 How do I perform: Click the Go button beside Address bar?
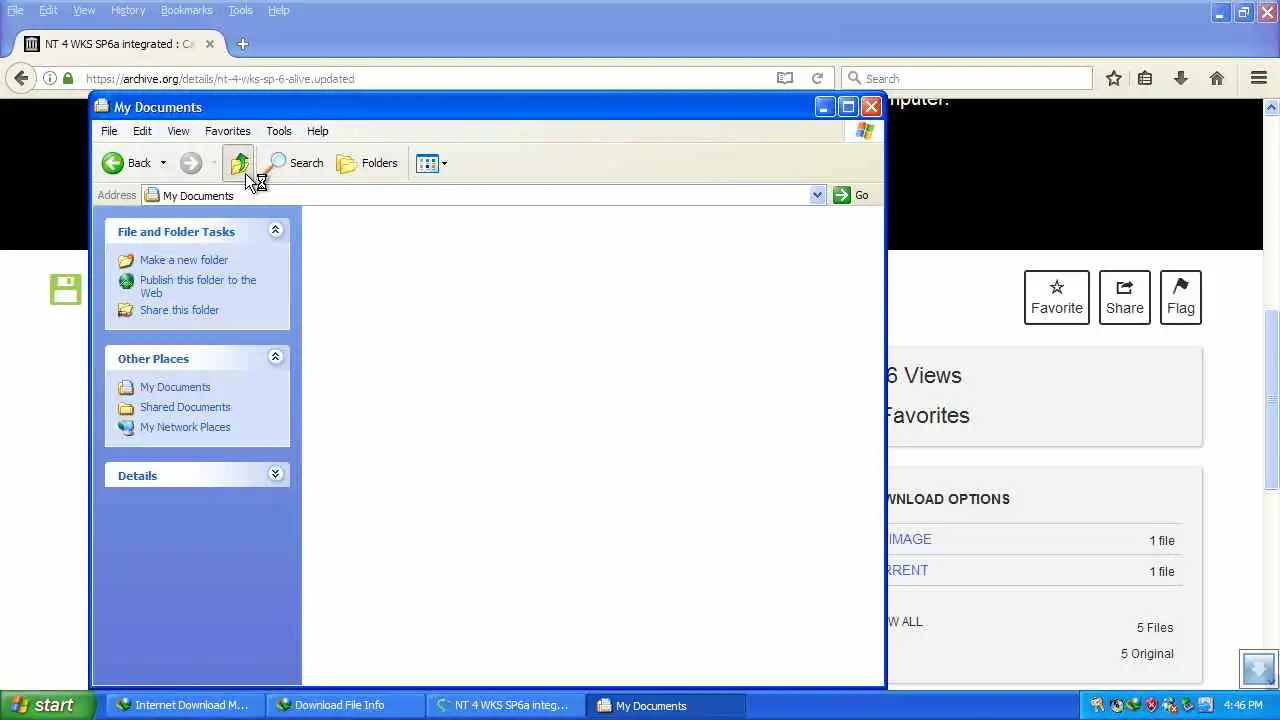(851, 195)
